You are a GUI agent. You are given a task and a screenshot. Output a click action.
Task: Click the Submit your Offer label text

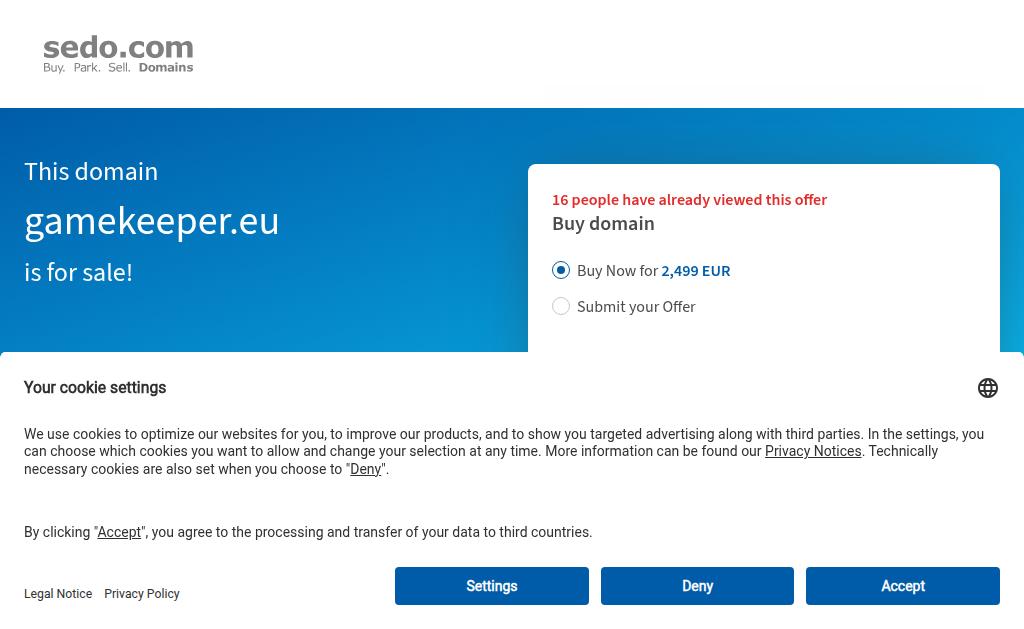pyautogui.click(x=636, y=307)
